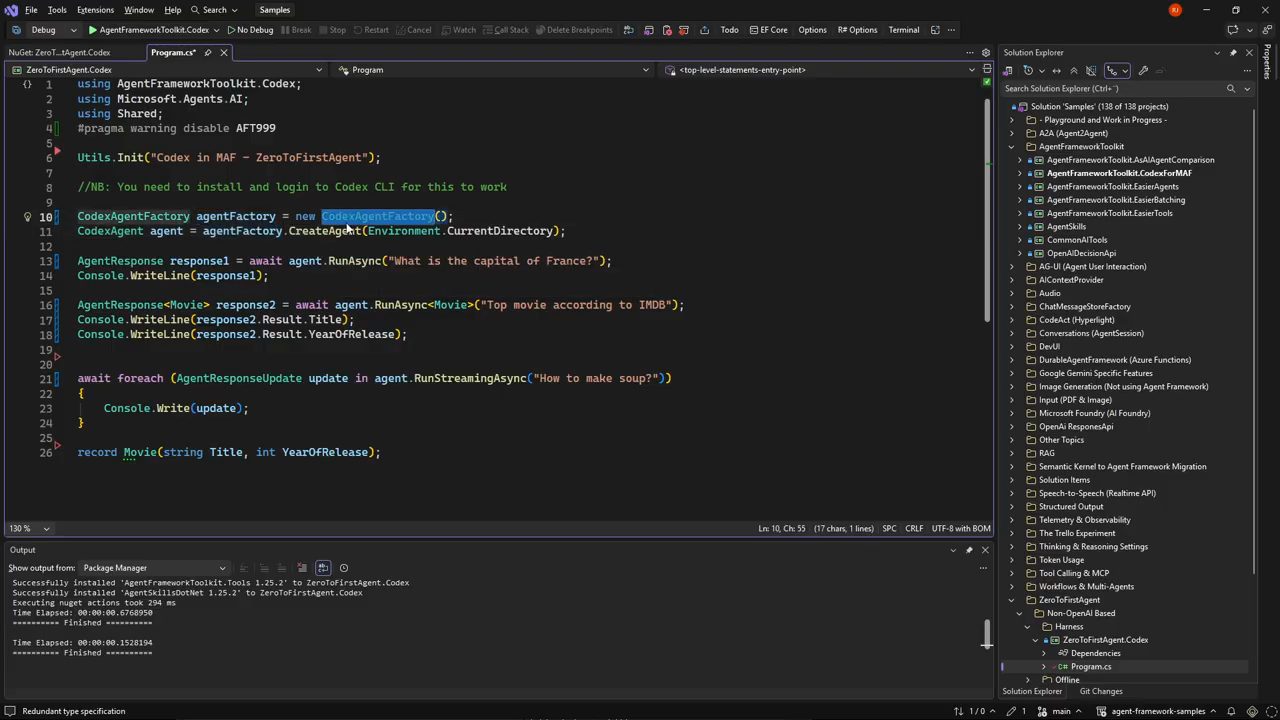Open the Terminal from the toolbar
This screenshot has height=720, width=1280.
pos(903,30)
